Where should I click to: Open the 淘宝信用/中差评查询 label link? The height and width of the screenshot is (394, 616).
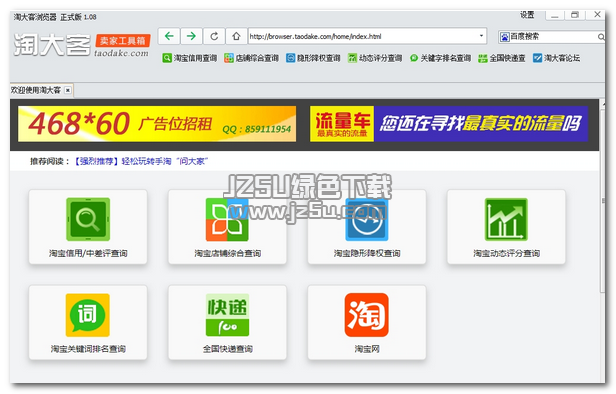[x=88, y=253]
